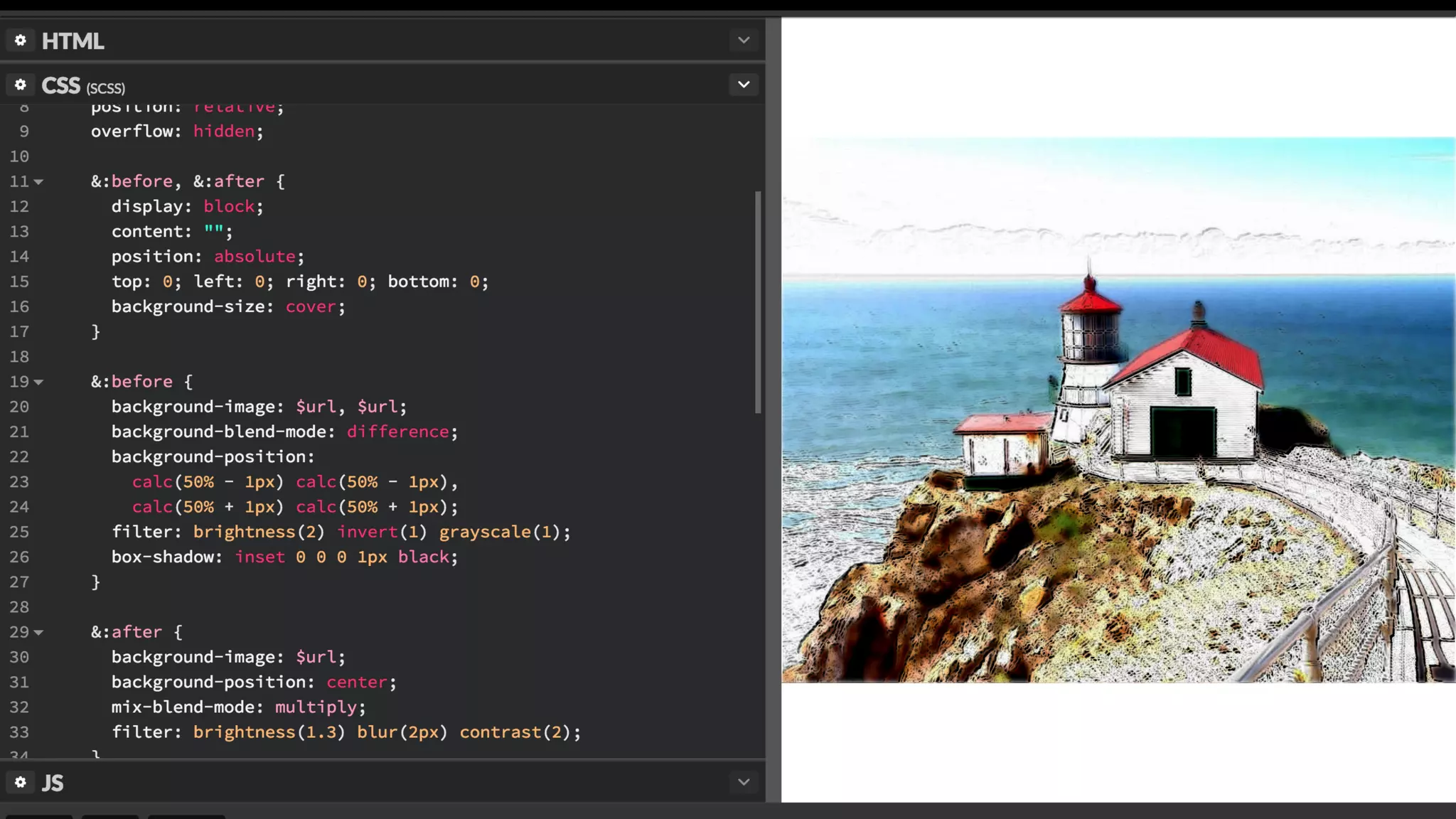Viewport: 1456px width, 819px height.
Task: Open CSS panel settings gear
Action: tap(21, 85)
